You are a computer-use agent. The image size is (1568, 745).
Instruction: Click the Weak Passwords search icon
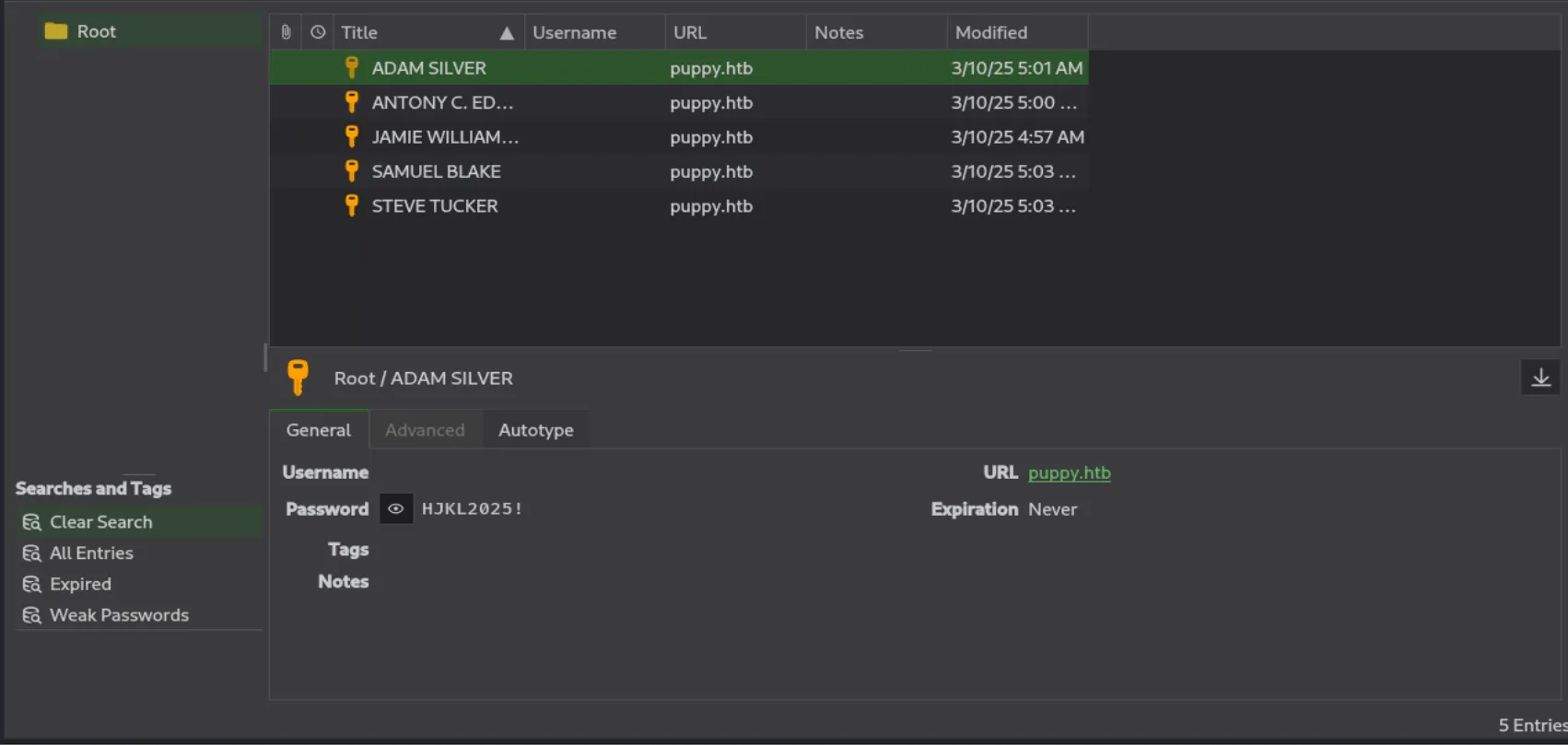coord(32,615)
